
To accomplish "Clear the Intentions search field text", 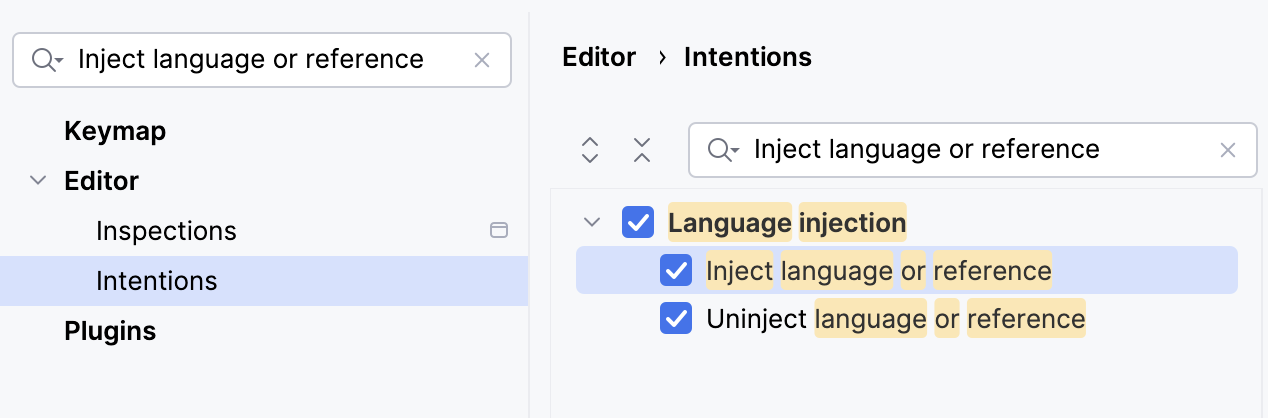I will pyautogui.click(x=1228, y=150).
